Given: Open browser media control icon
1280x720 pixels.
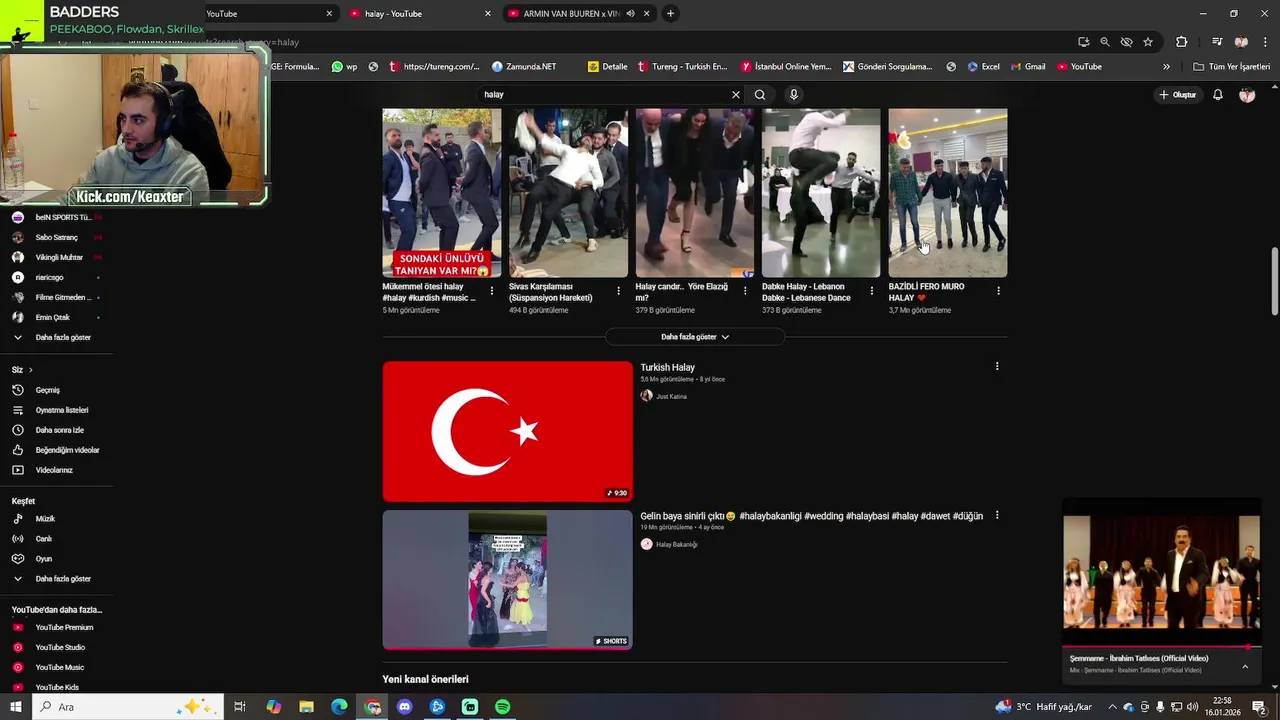Looking at the screenshot, I should click(1217, 42).
